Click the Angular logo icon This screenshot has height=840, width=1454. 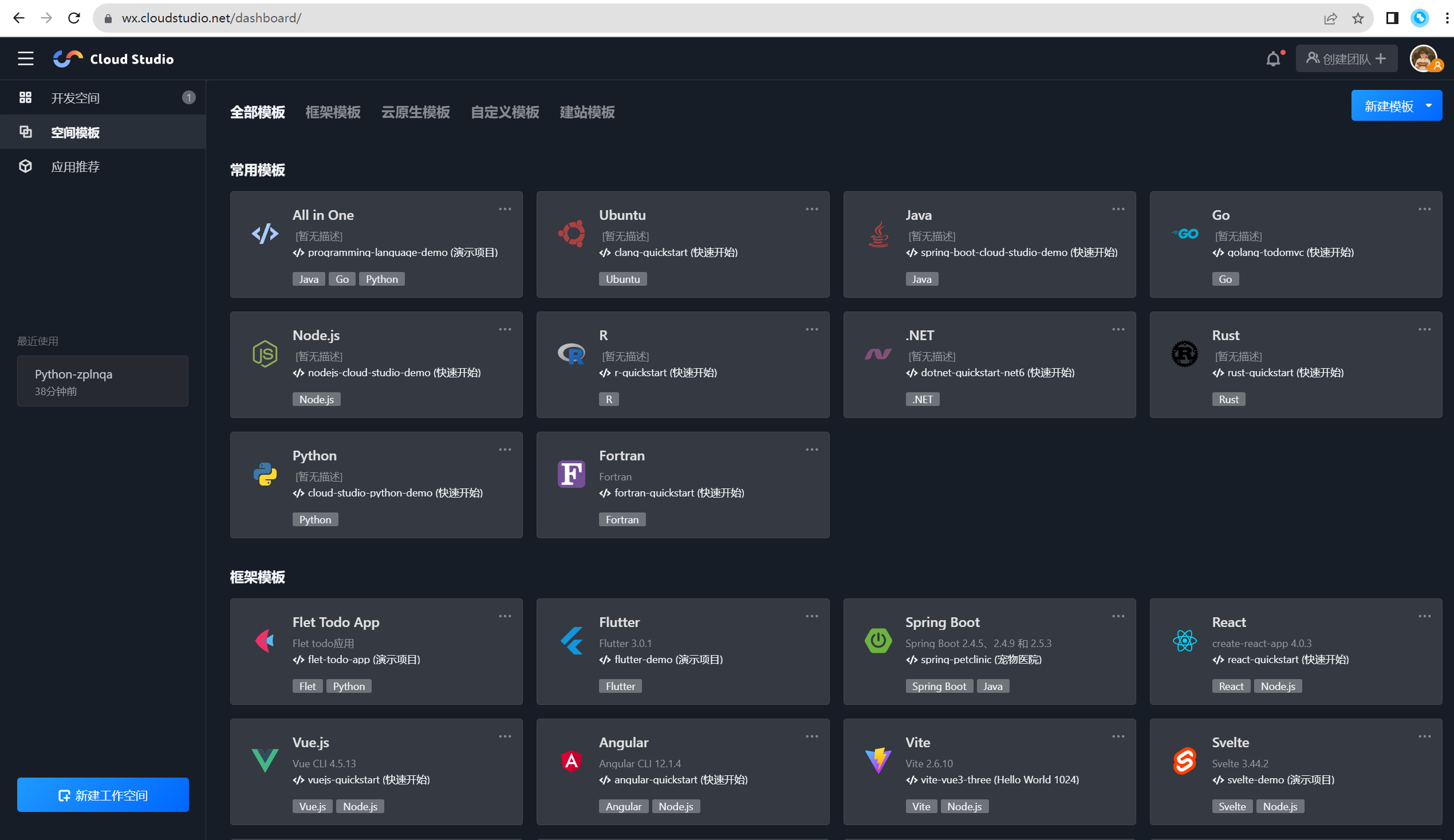coord(571,760)
